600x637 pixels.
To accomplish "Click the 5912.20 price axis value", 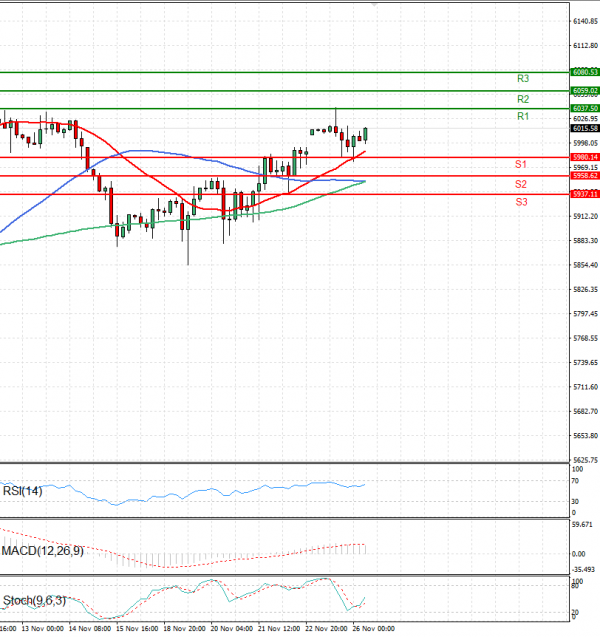I will point(585,217).
